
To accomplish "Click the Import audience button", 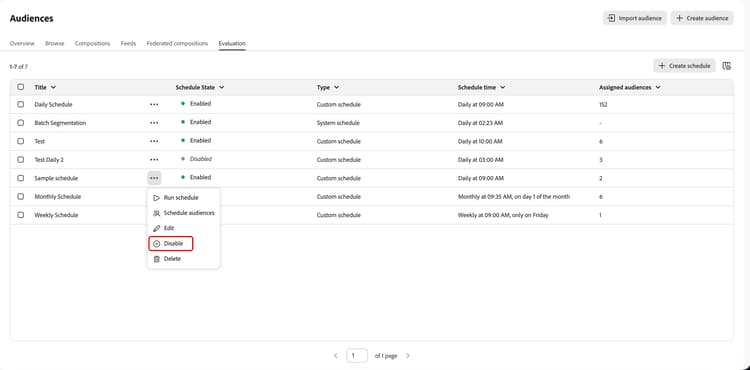I will (634, 18).
